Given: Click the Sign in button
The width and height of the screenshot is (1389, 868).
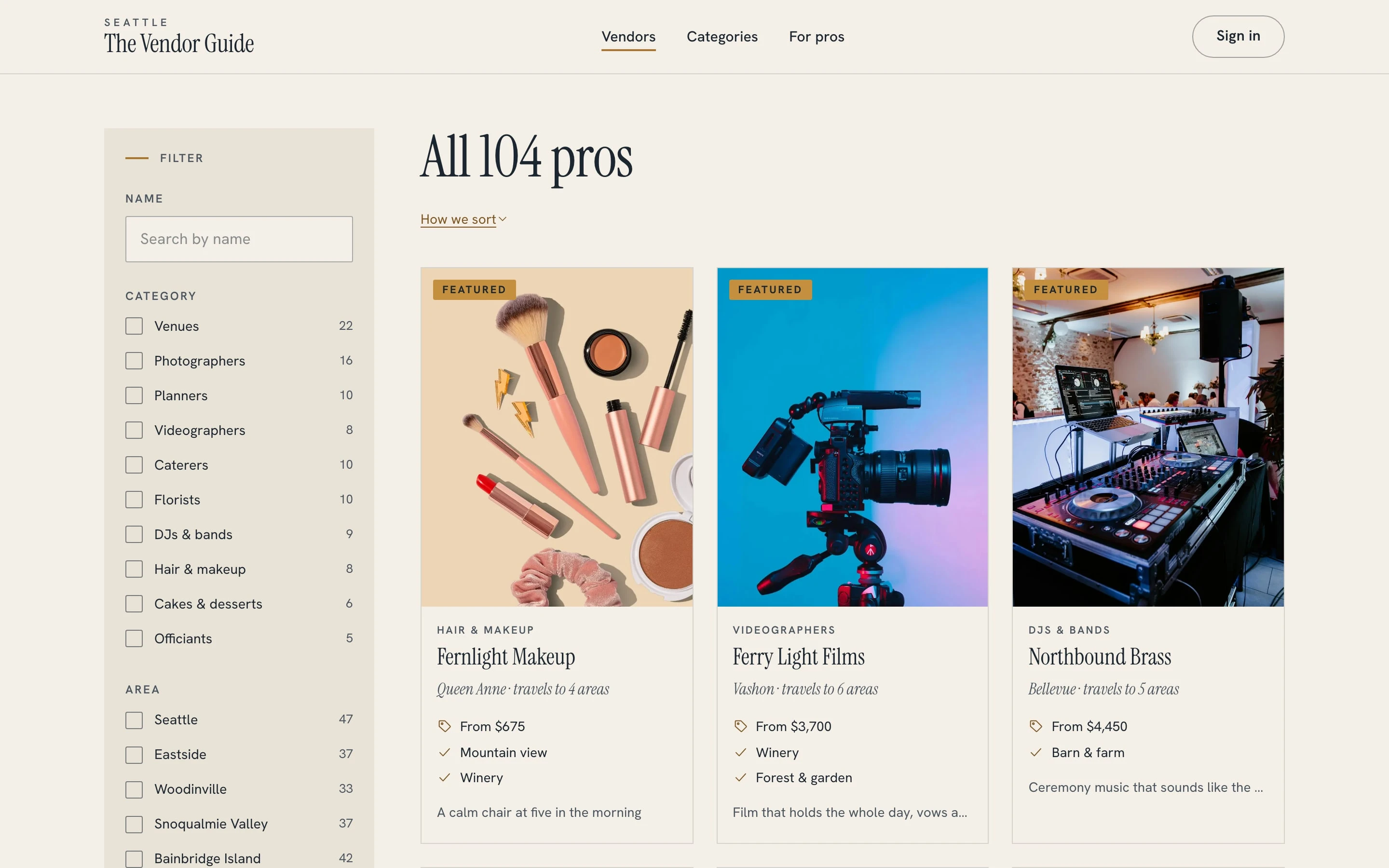Looking at the screenshot, I should click(1238, 36).
